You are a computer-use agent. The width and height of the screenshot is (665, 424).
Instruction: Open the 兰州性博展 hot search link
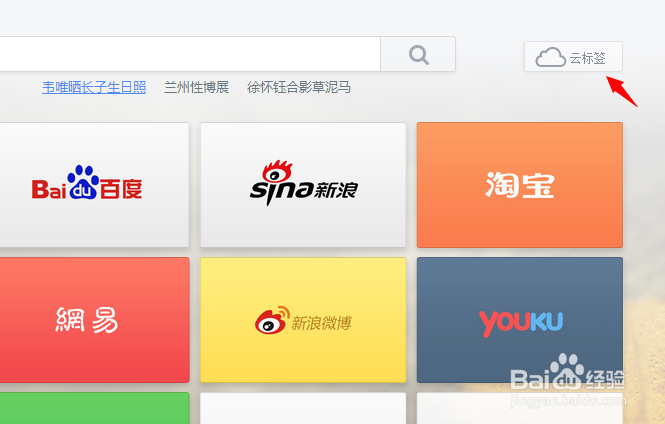196,87
